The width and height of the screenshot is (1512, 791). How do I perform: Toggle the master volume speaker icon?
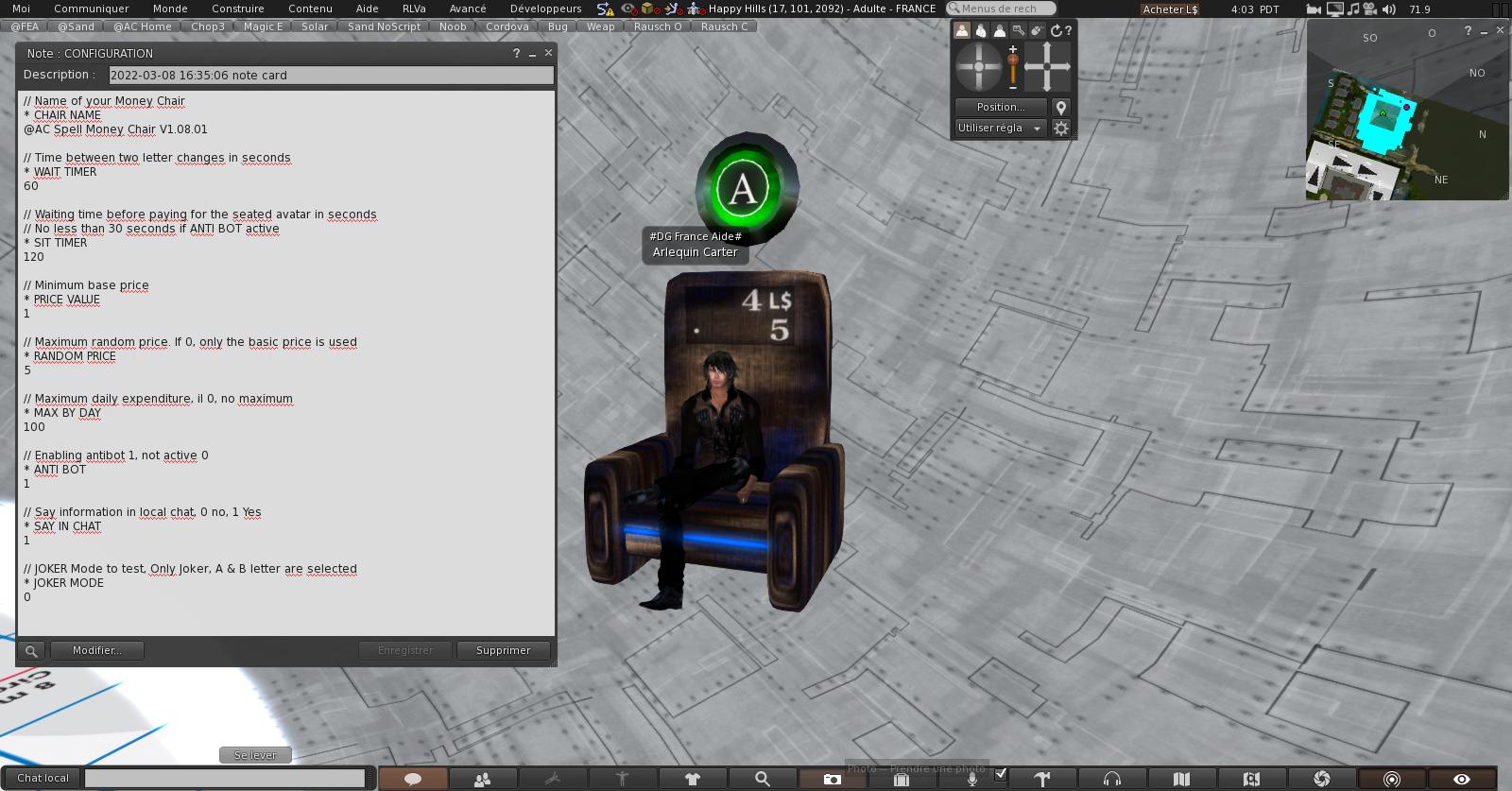point(1388,9)
